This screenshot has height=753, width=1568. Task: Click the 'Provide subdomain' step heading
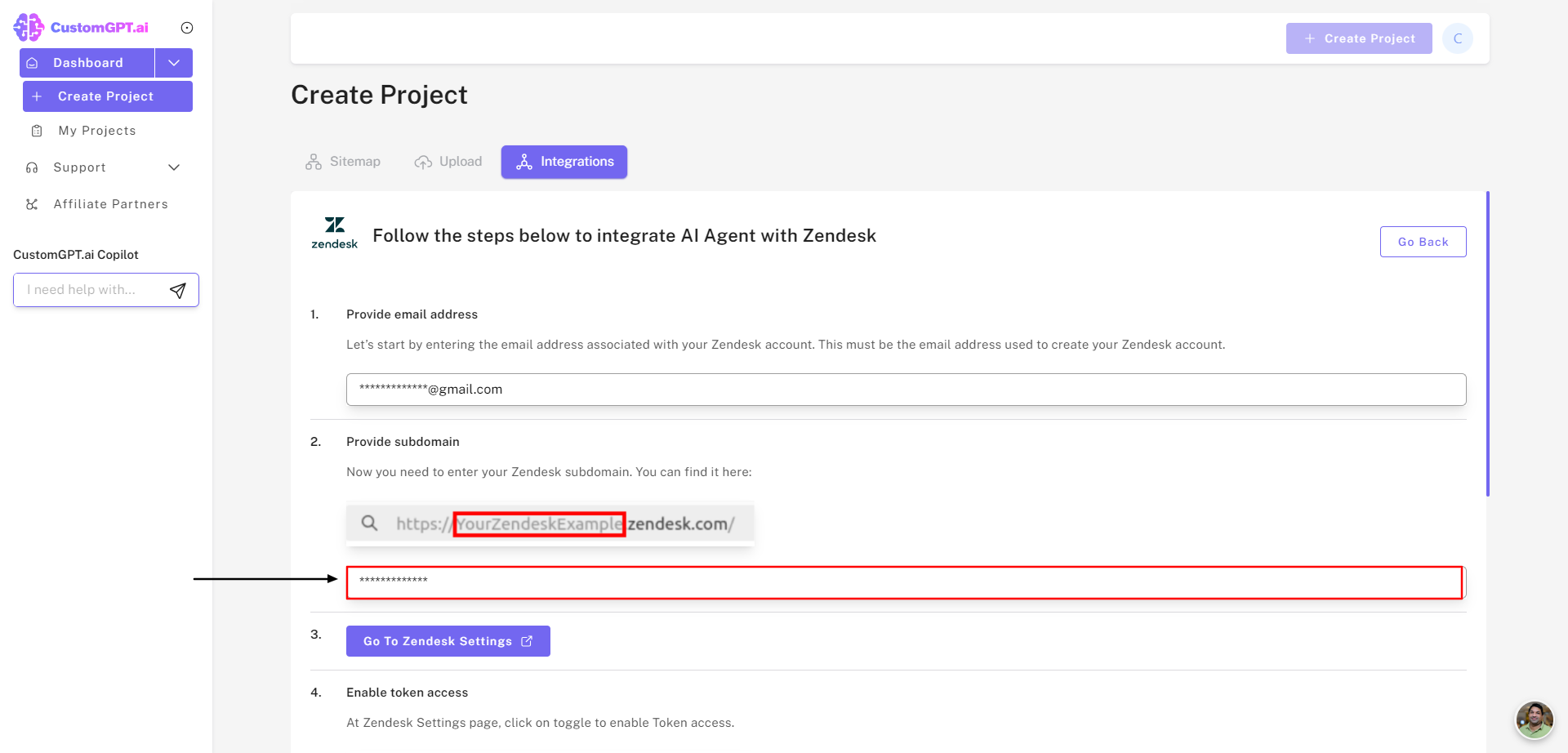coord(403,442)
